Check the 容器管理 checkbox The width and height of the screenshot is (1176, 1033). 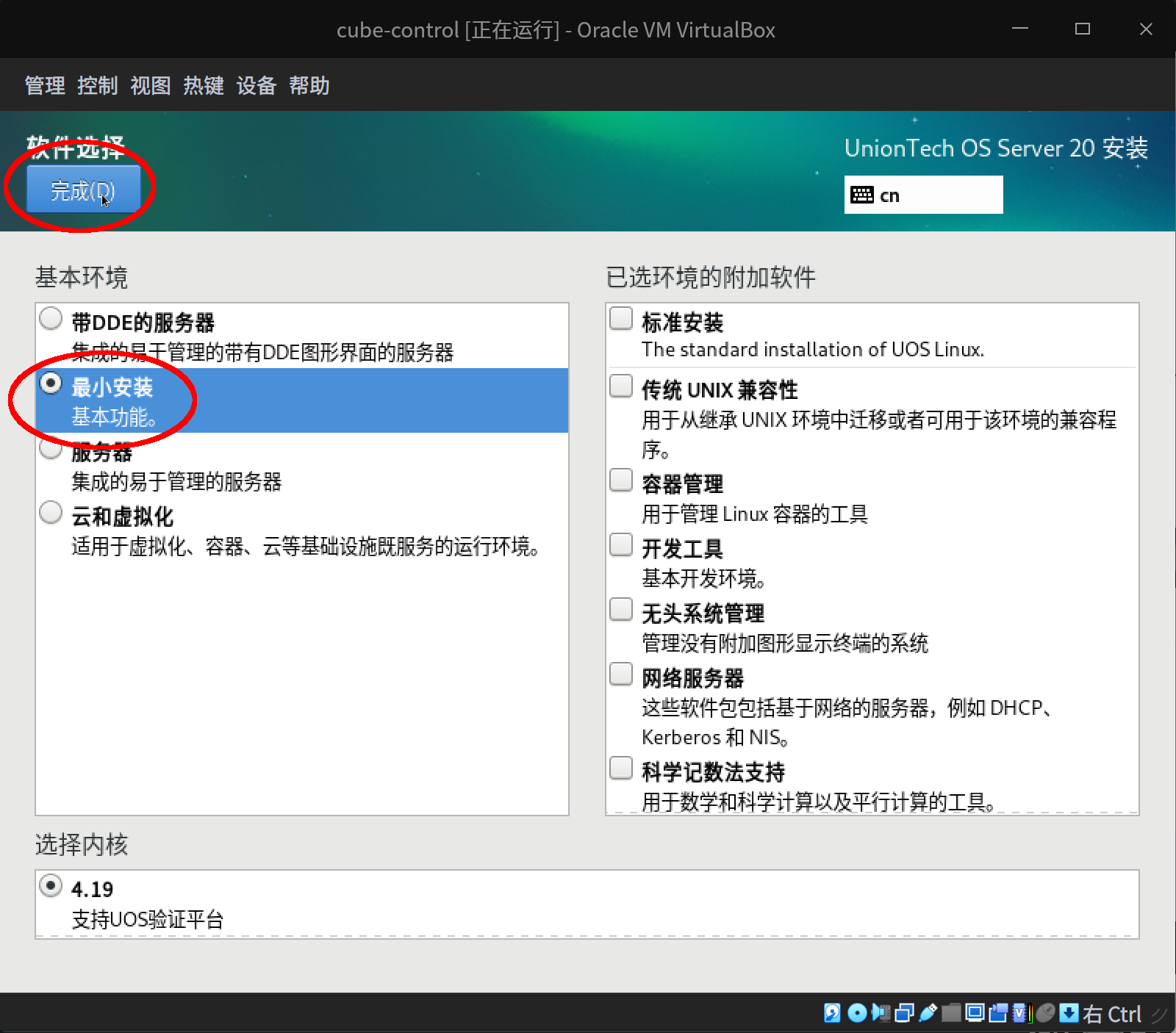pos(620,480)
